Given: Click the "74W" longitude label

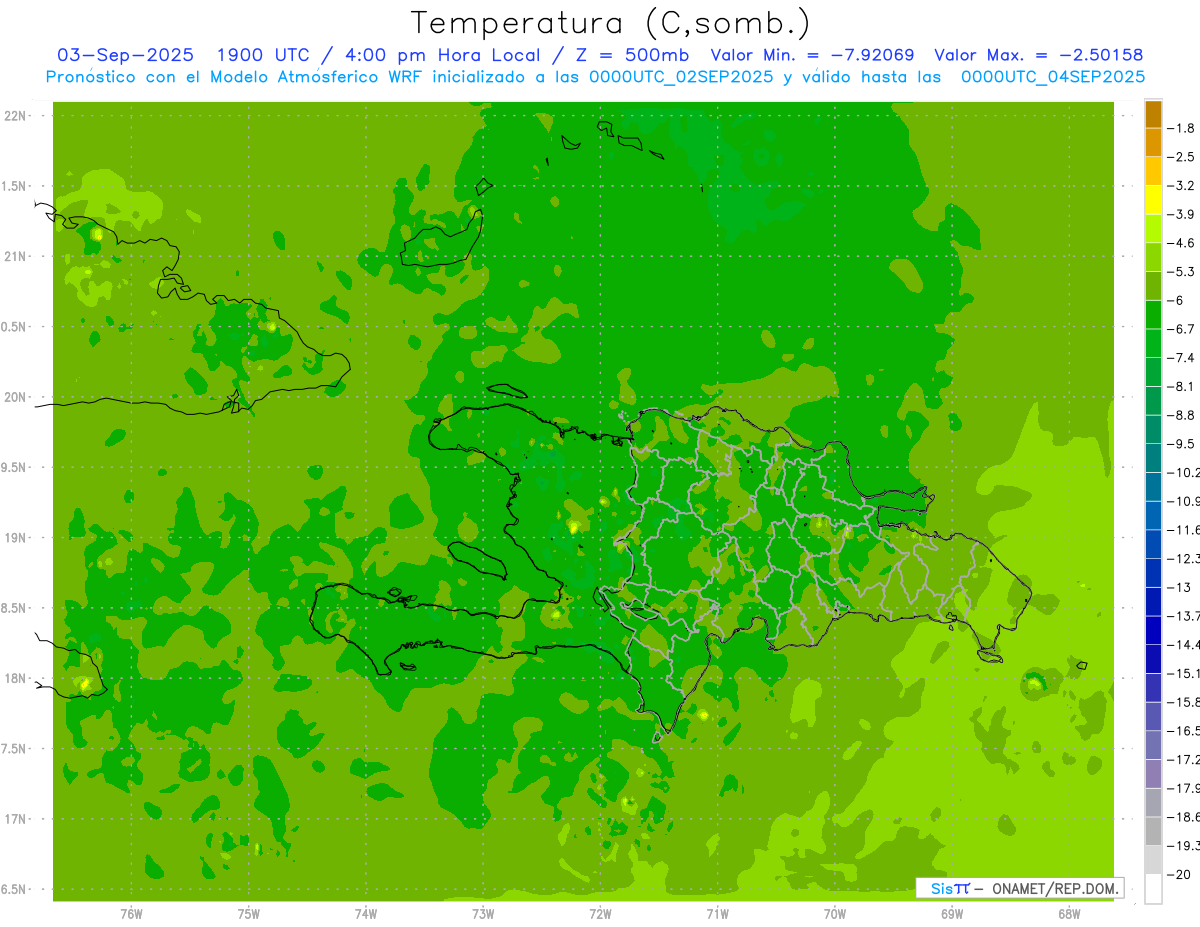Looking at the screenshot, I should [365, 914].
